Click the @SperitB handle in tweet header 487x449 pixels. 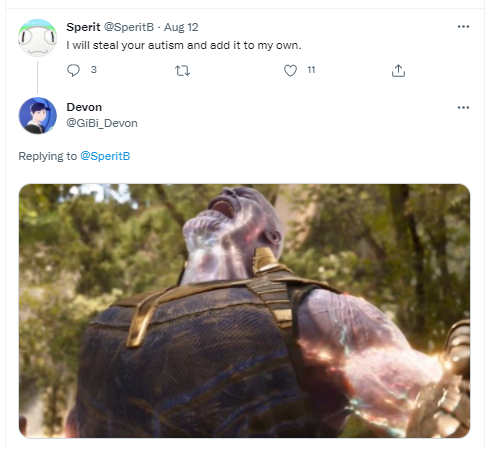[x=129, y=27]
